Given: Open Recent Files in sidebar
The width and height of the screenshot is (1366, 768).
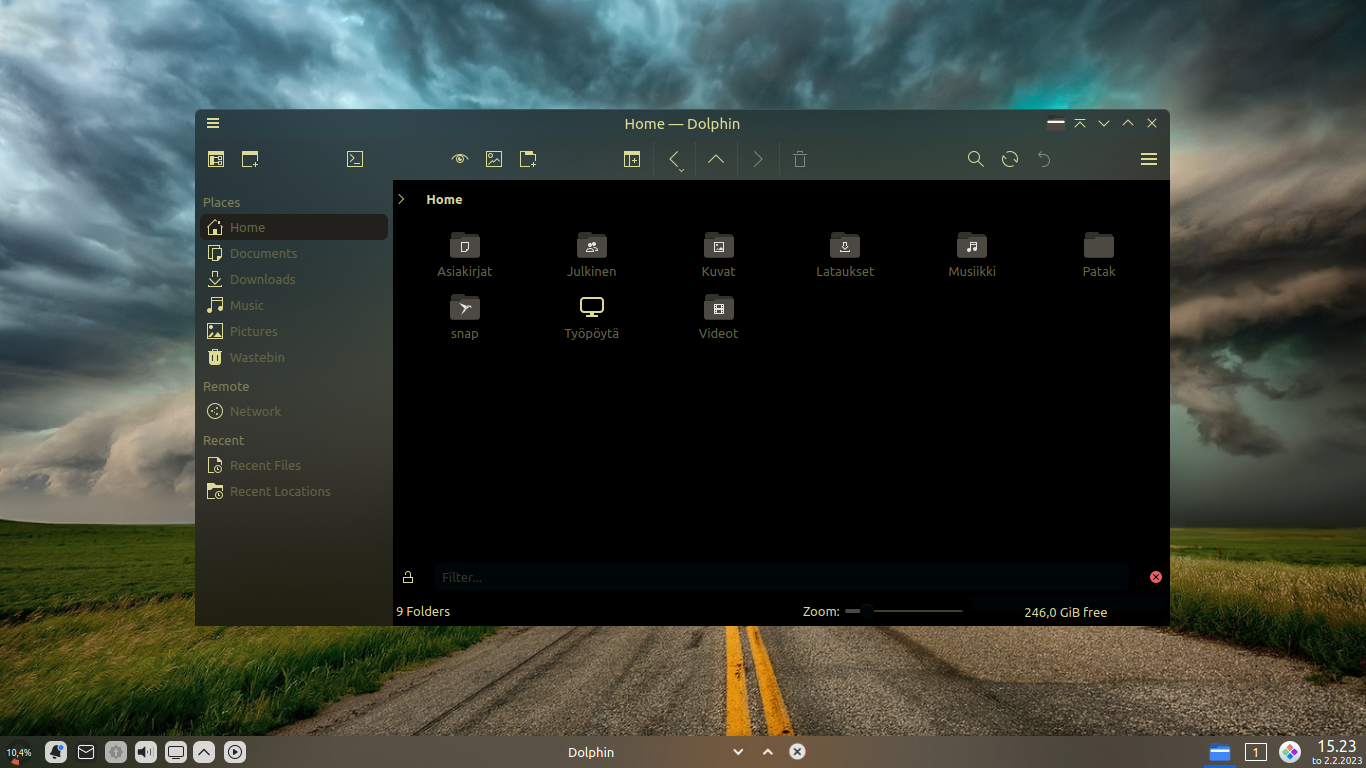Looking at the screenshot, I should (294, 465).
